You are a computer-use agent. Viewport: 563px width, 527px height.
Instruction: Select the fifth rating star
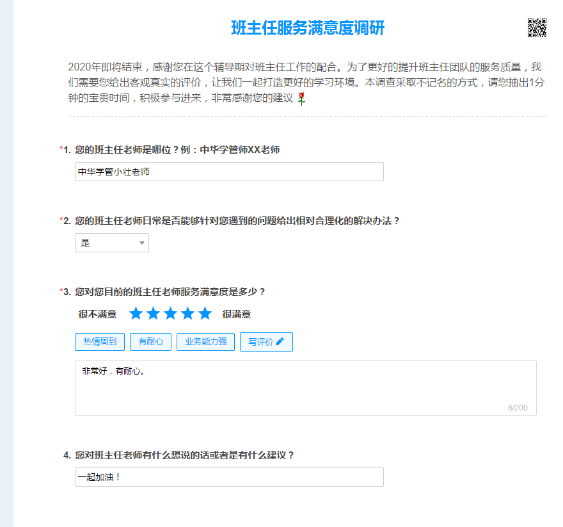tap(205, 313)
